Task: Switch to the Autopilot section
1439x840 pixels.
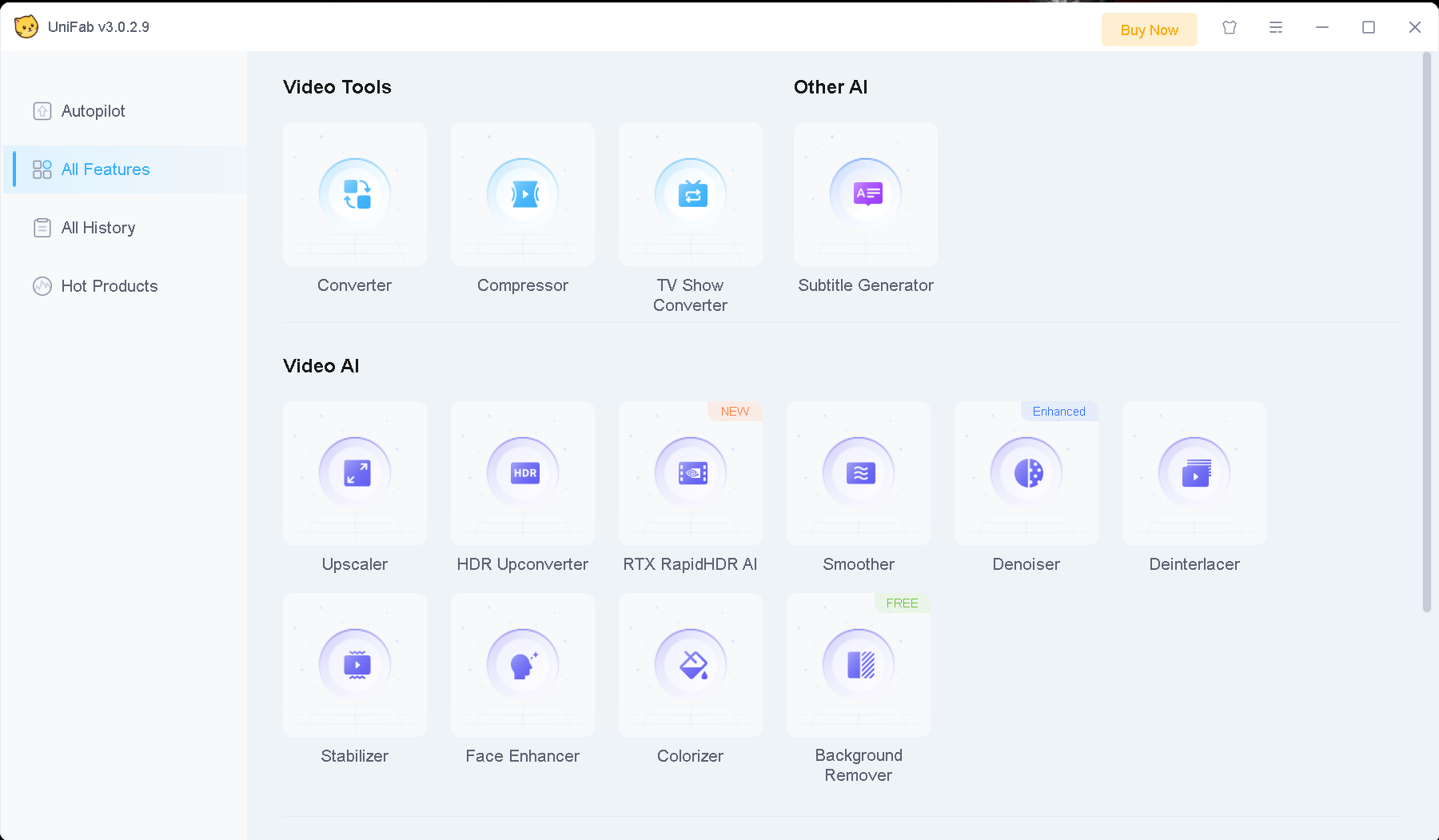Action: (x=125, y=111)
